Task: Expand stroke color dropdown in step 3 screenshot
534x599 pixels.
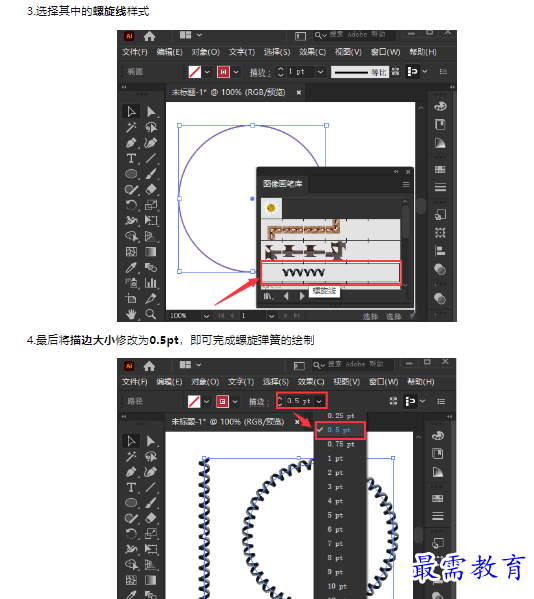Action: (x=236, y=72)
